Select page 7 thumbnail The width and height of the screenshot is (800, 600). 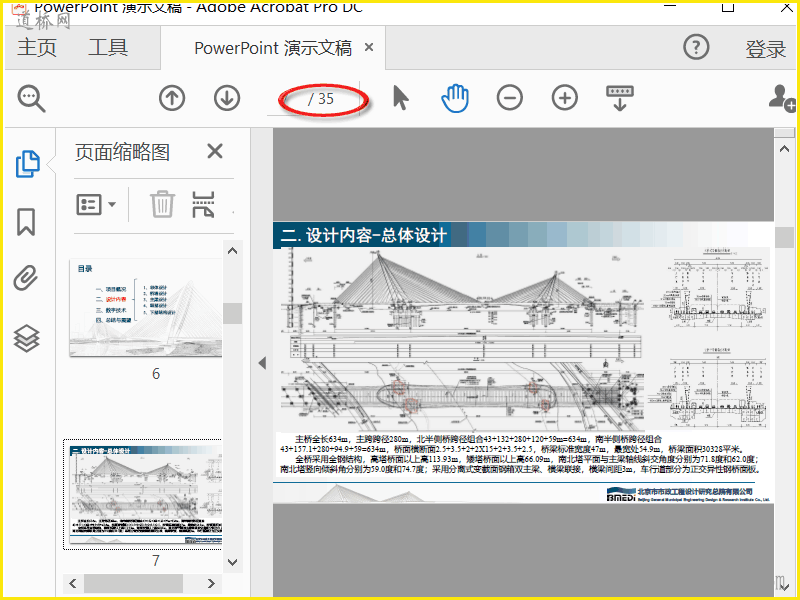click(146, 494)
